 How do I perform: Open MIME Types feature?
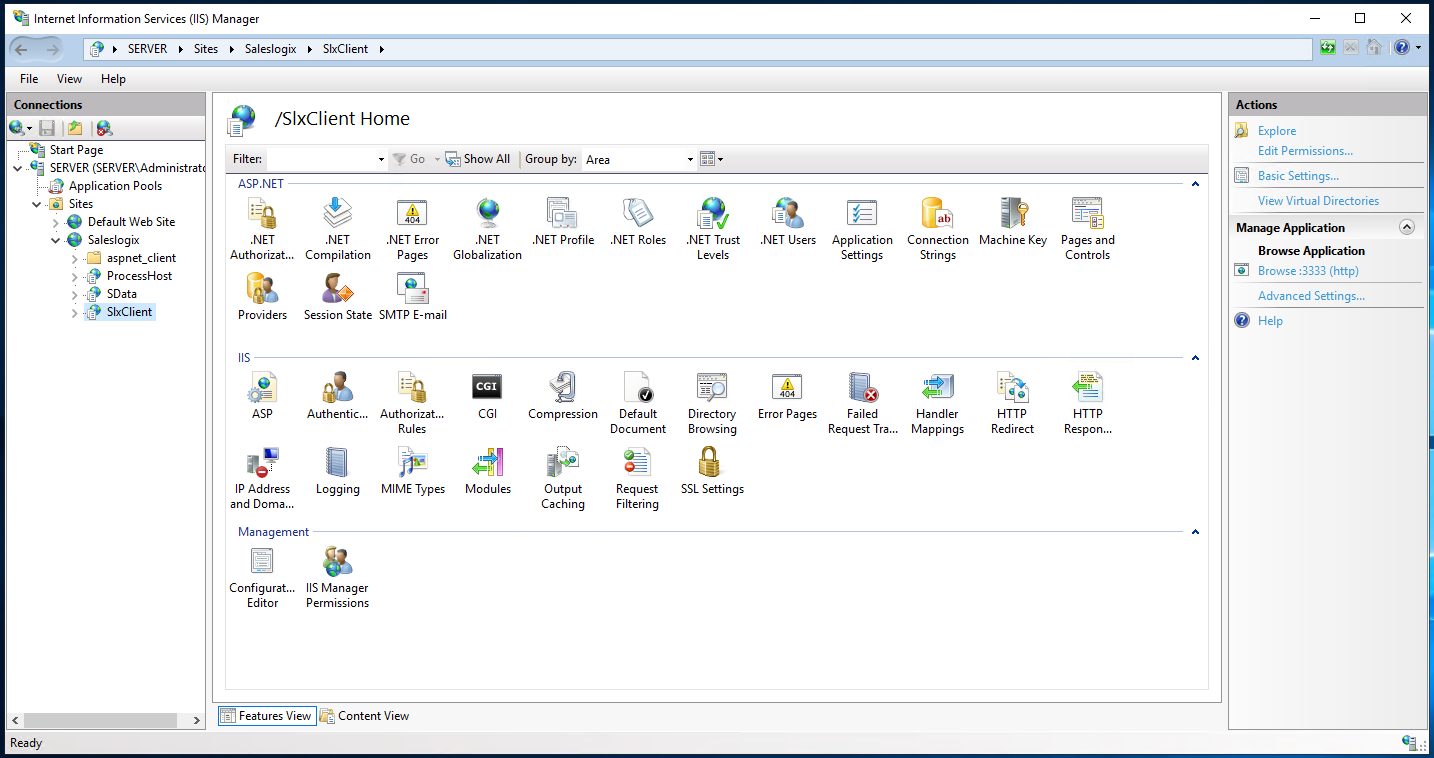coord(412,471)
